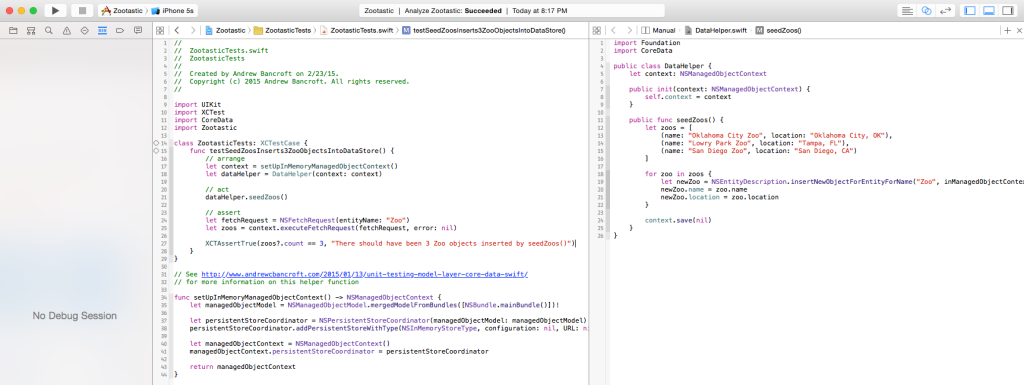Open the Breakpoint navigator icon
Screen dimensions: 1024x385
(x=120, y=31)
